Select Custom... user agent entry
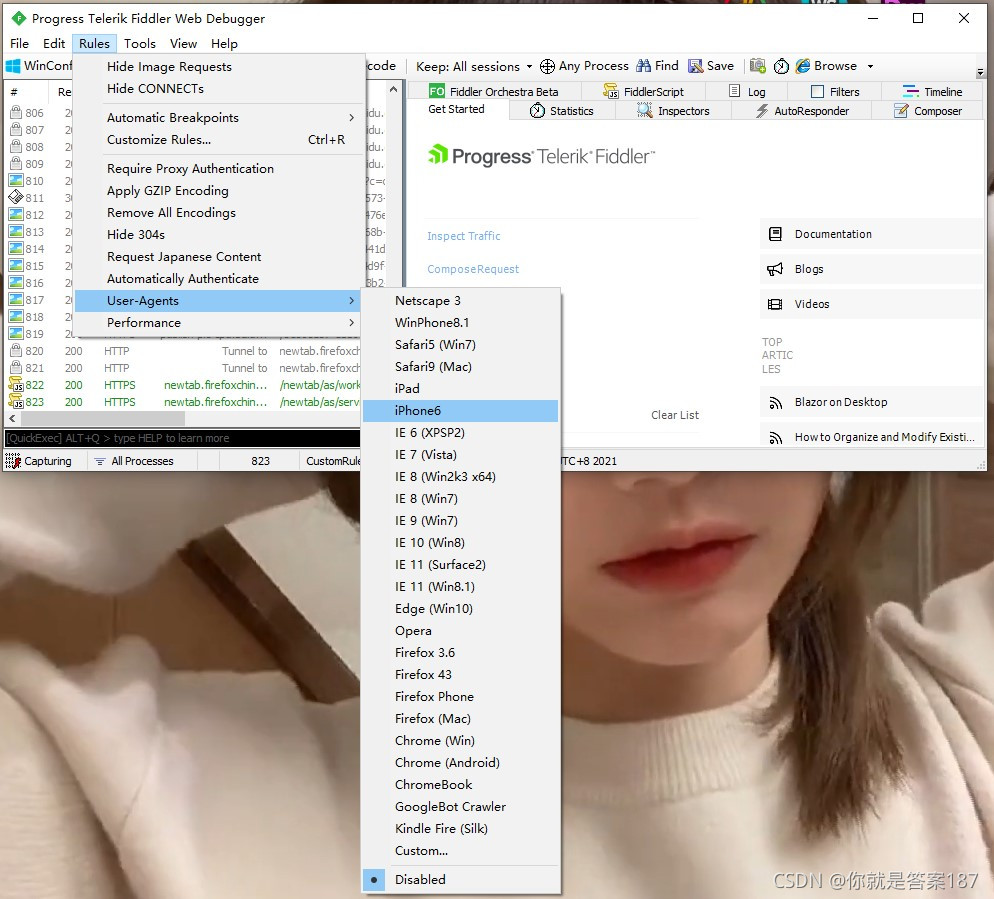994x899 pixels. (x=460, y=851)
